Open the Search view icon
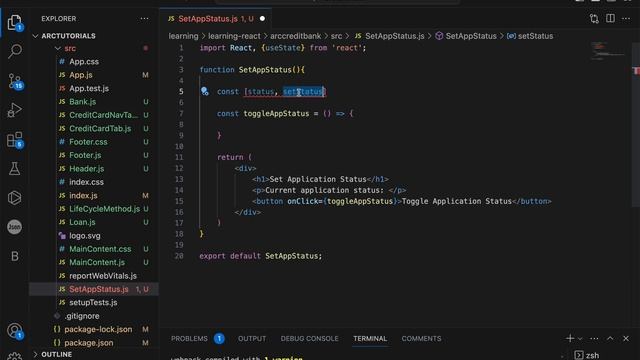 pos(15,51)
